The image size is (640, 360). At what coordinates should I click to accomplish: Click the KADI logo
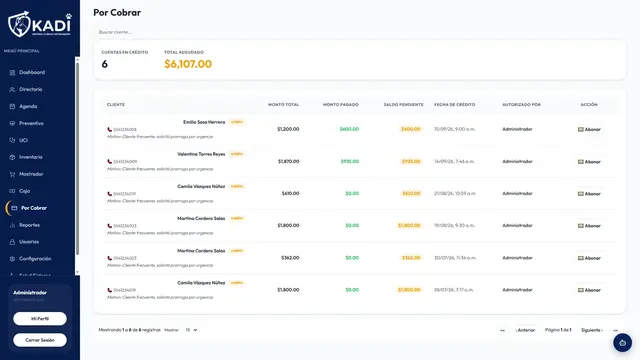(40, 24)
